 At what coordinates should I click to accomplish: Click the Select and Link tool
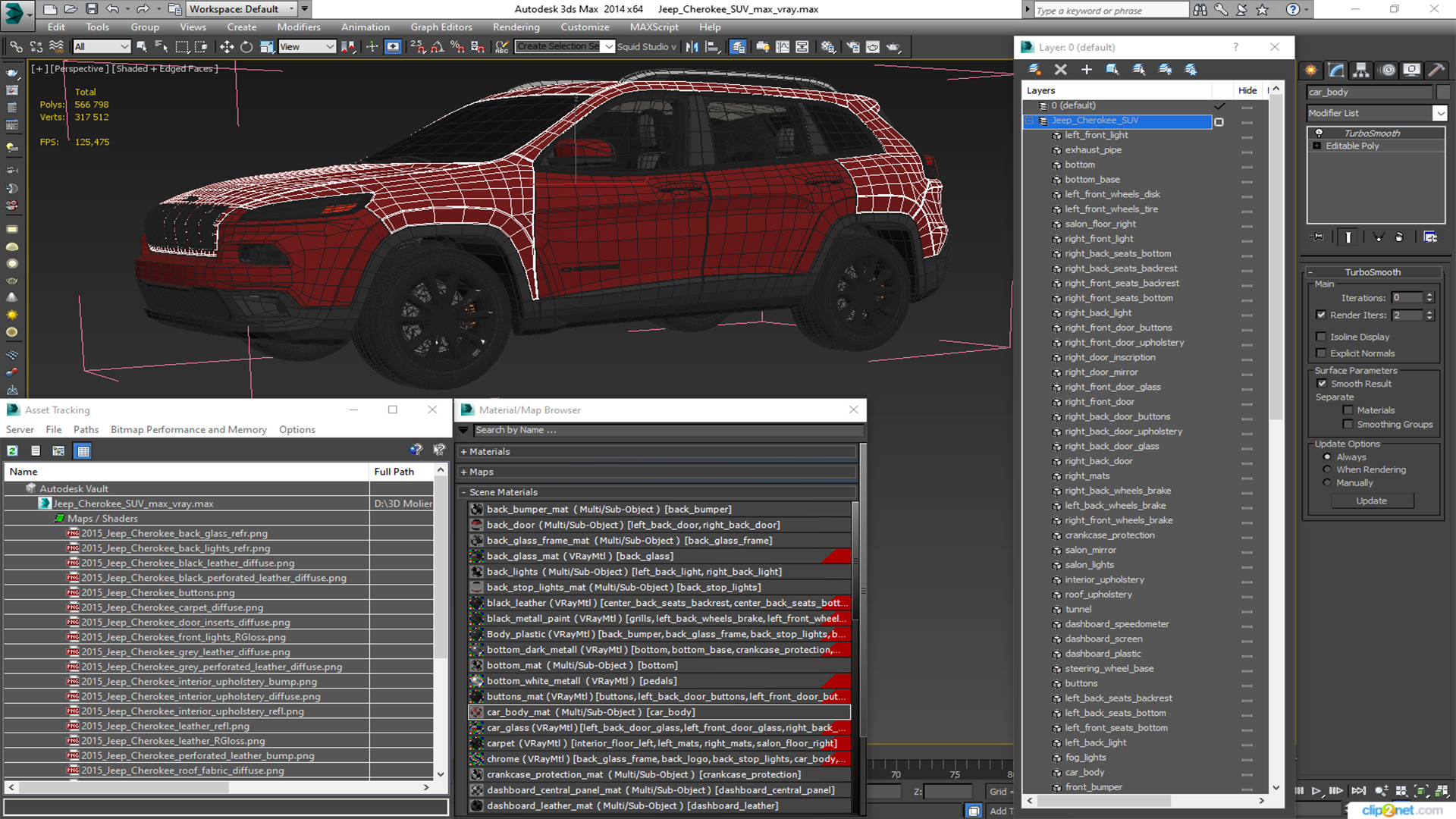[x=16, y=47]
